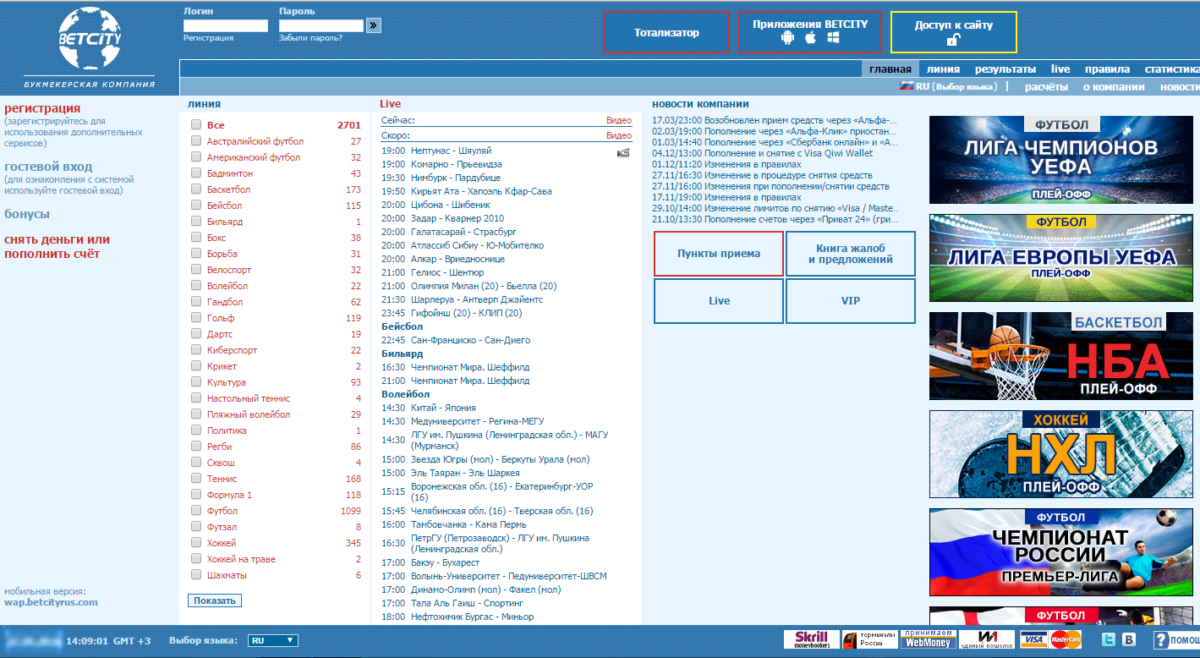Switch to результаты tab
This screenshot has width=1200, height=658.
tap(1005, 69)
